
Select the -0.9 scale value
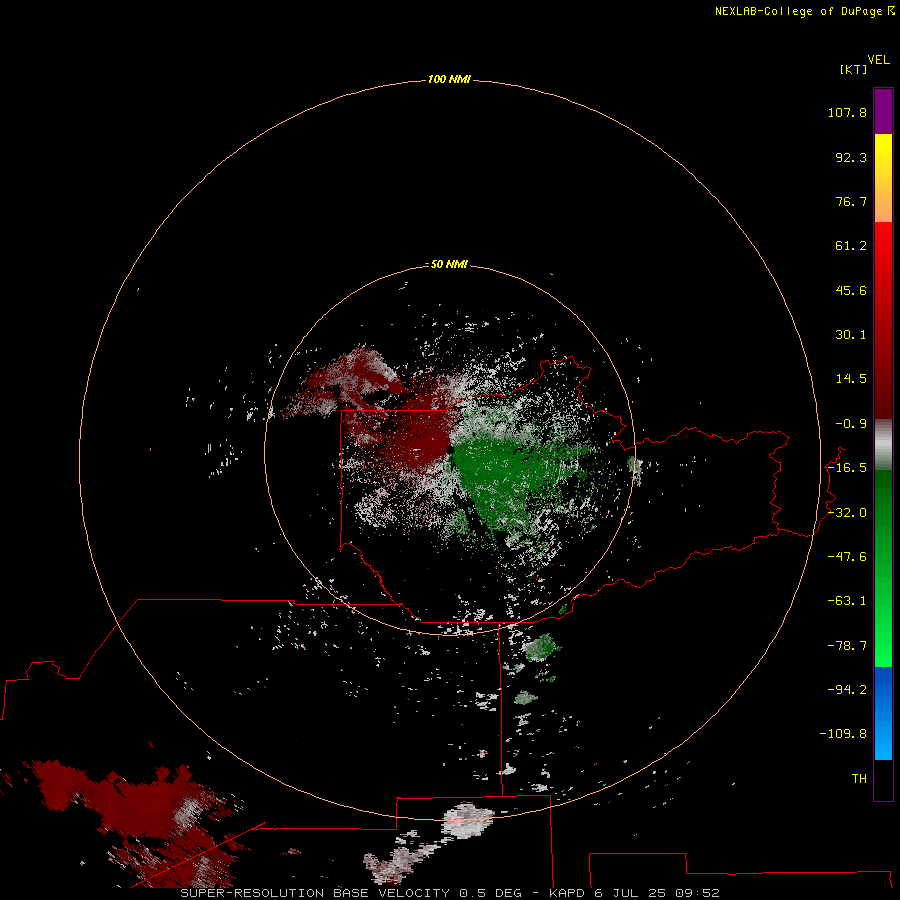click(x=851, y=424)
